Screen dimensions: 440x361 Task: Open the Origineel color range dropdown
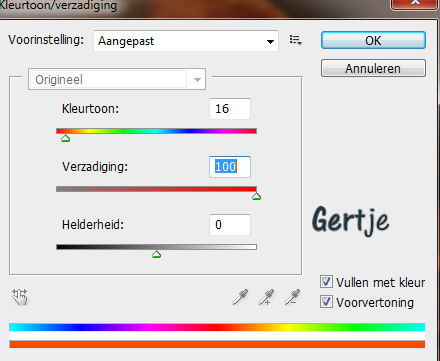[117, 79]
